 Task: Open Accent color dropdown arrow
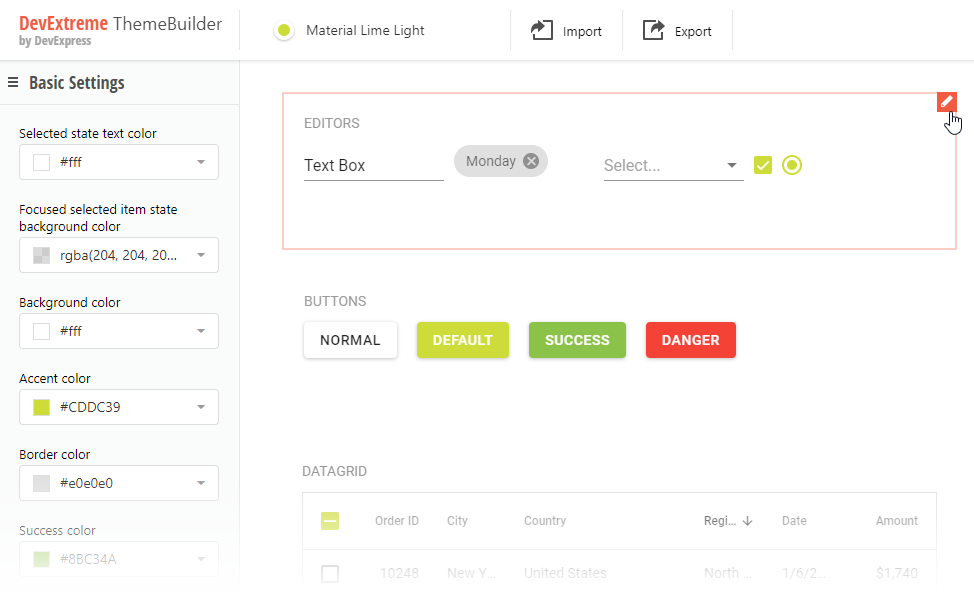[x=201, y=407]
